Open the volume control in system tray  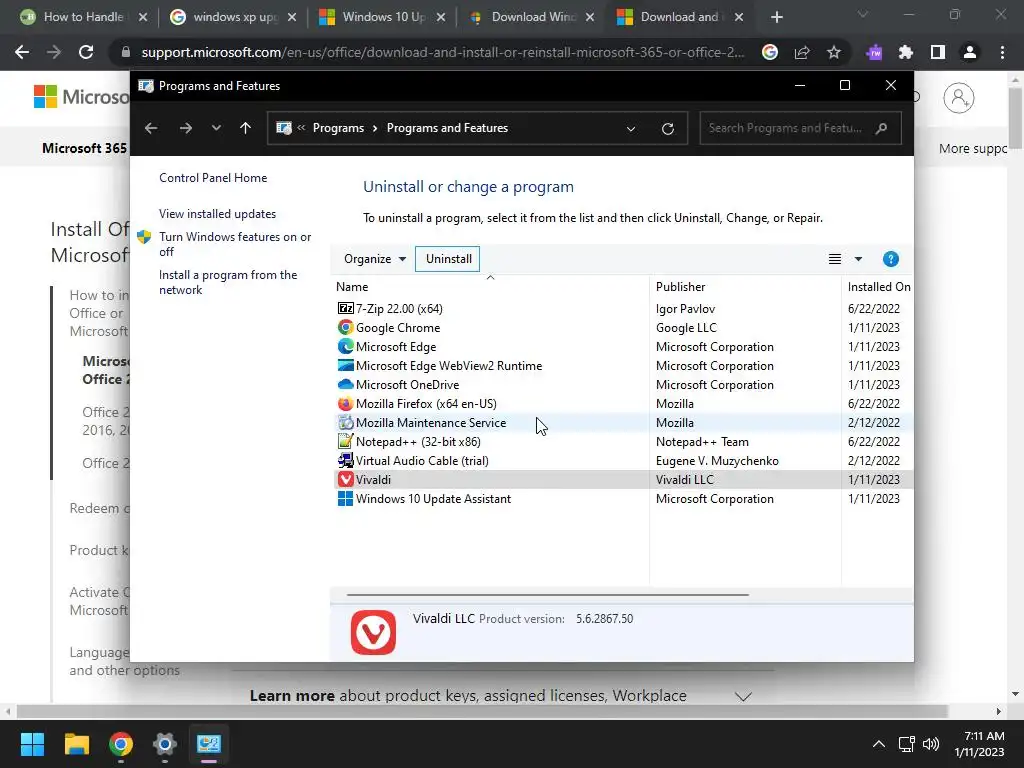pos(931,744)
